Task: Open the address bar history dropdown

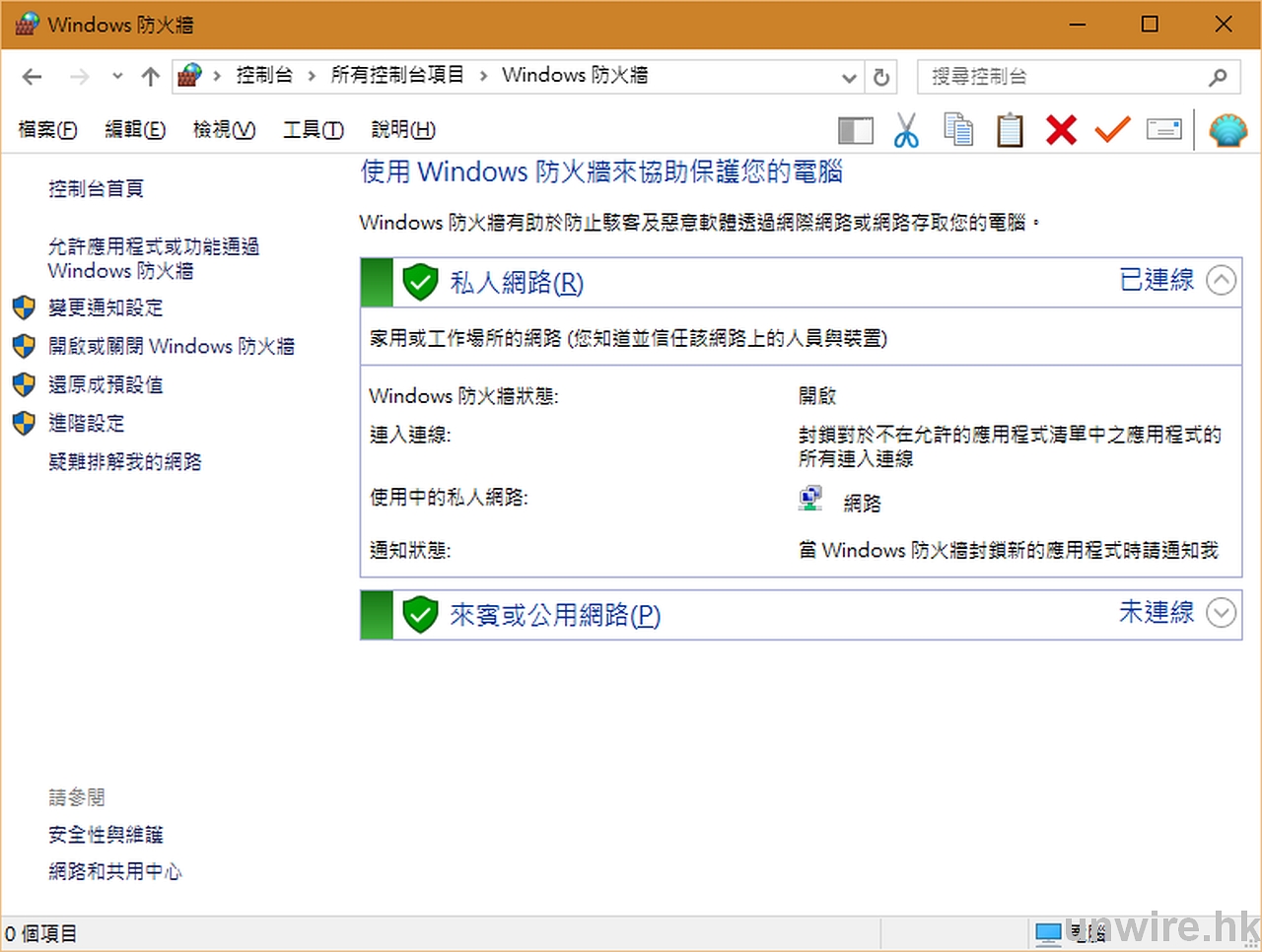Action: tap(849, 77)
